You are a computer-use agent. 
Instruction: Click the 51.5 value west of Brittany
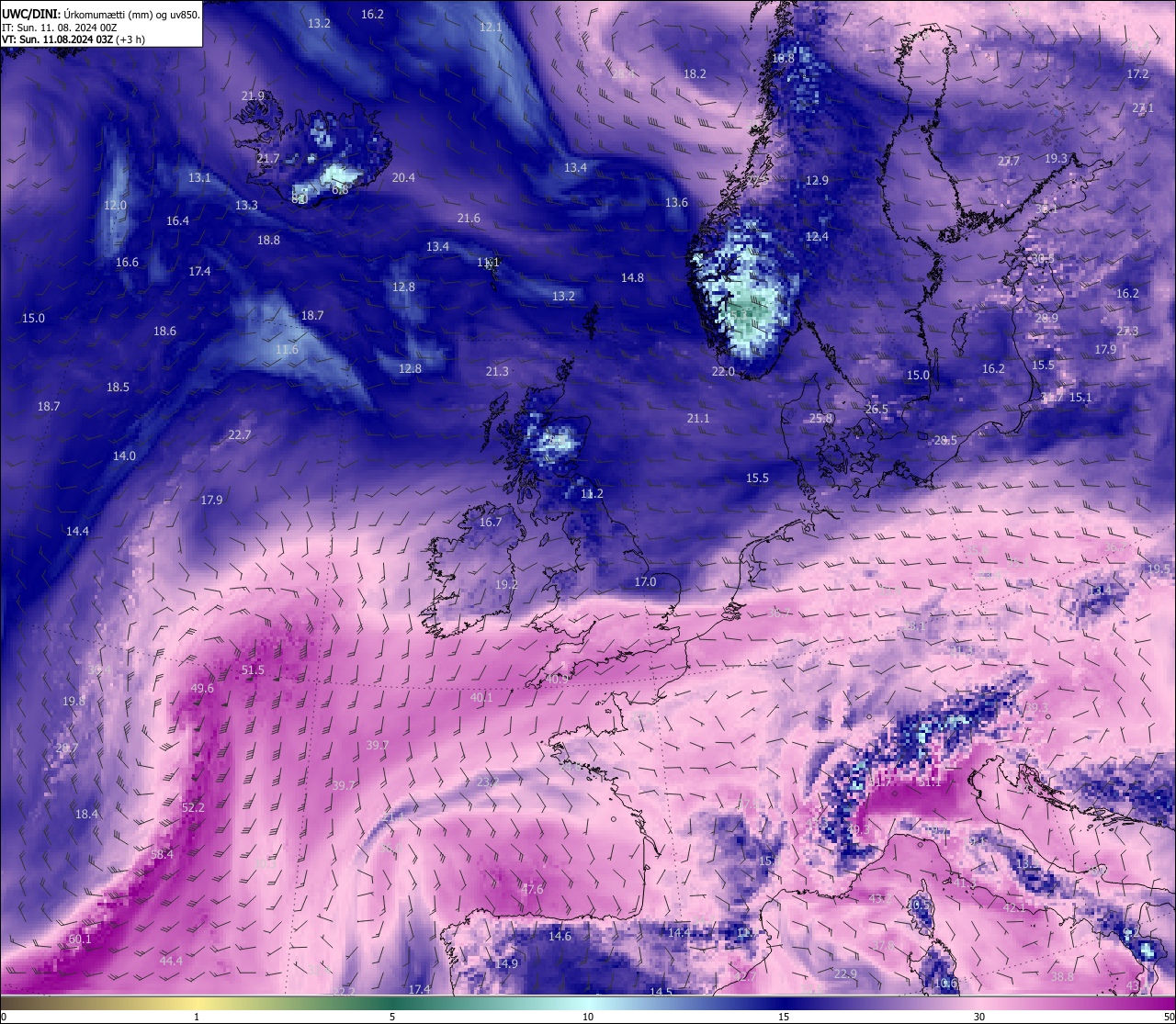tap(253, 670)
